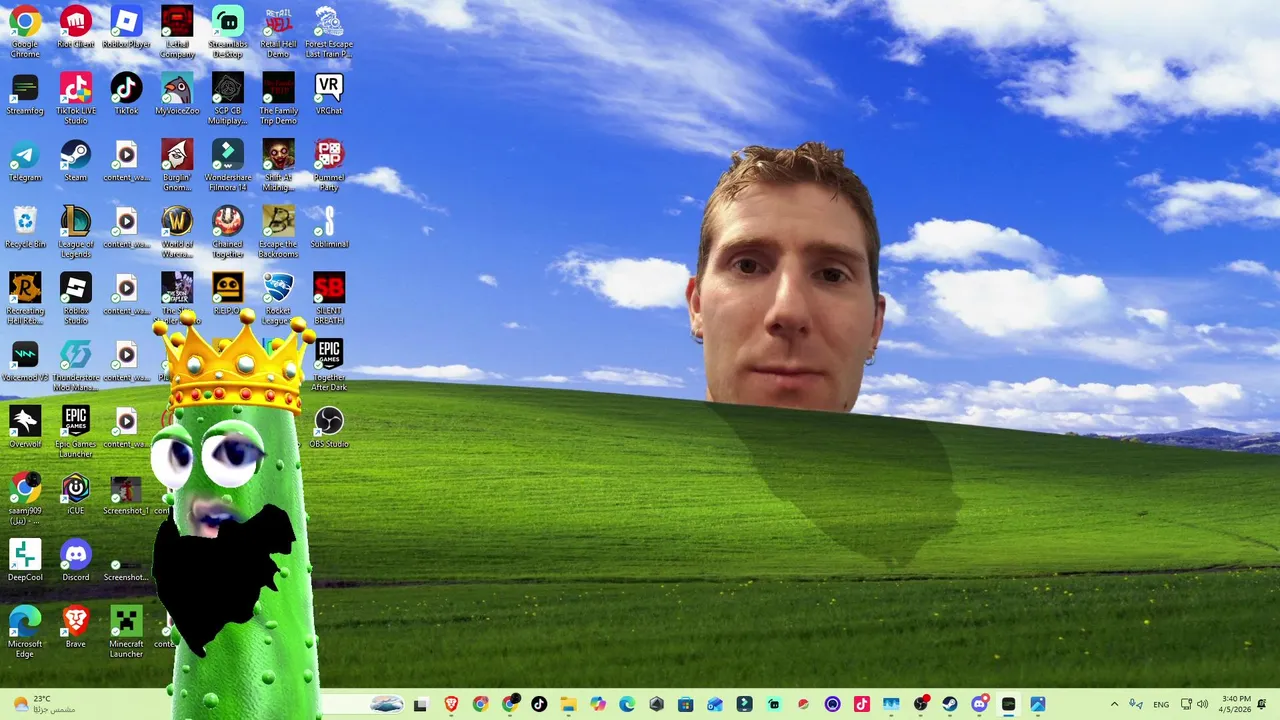The height and width of the screenshot is (720, 1280).
Task: Select the Chained Together game icon
Action: pyautogui.click(x=228, y=232)
